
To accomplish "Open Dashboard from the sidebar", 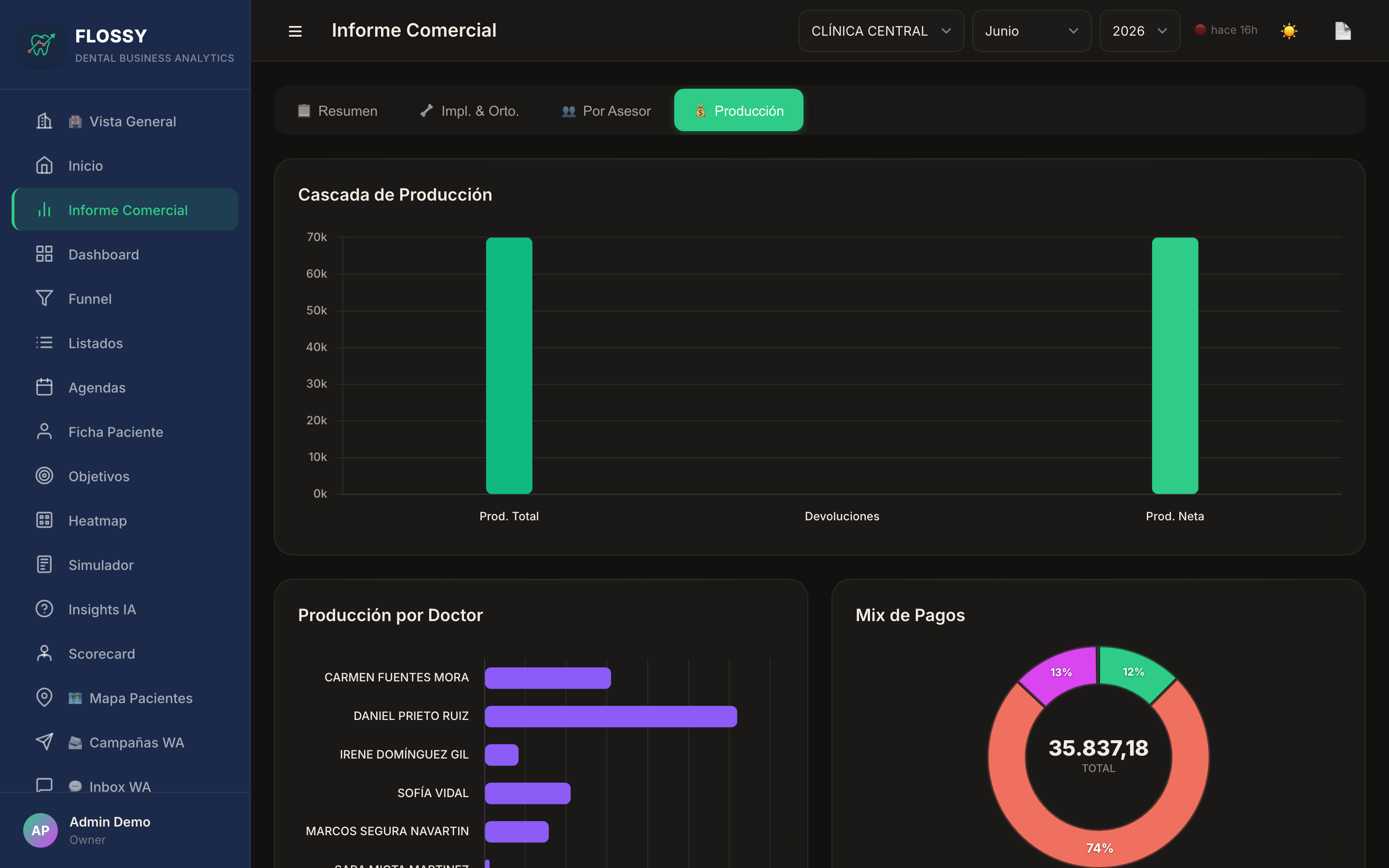I will (x=125, y=254).
